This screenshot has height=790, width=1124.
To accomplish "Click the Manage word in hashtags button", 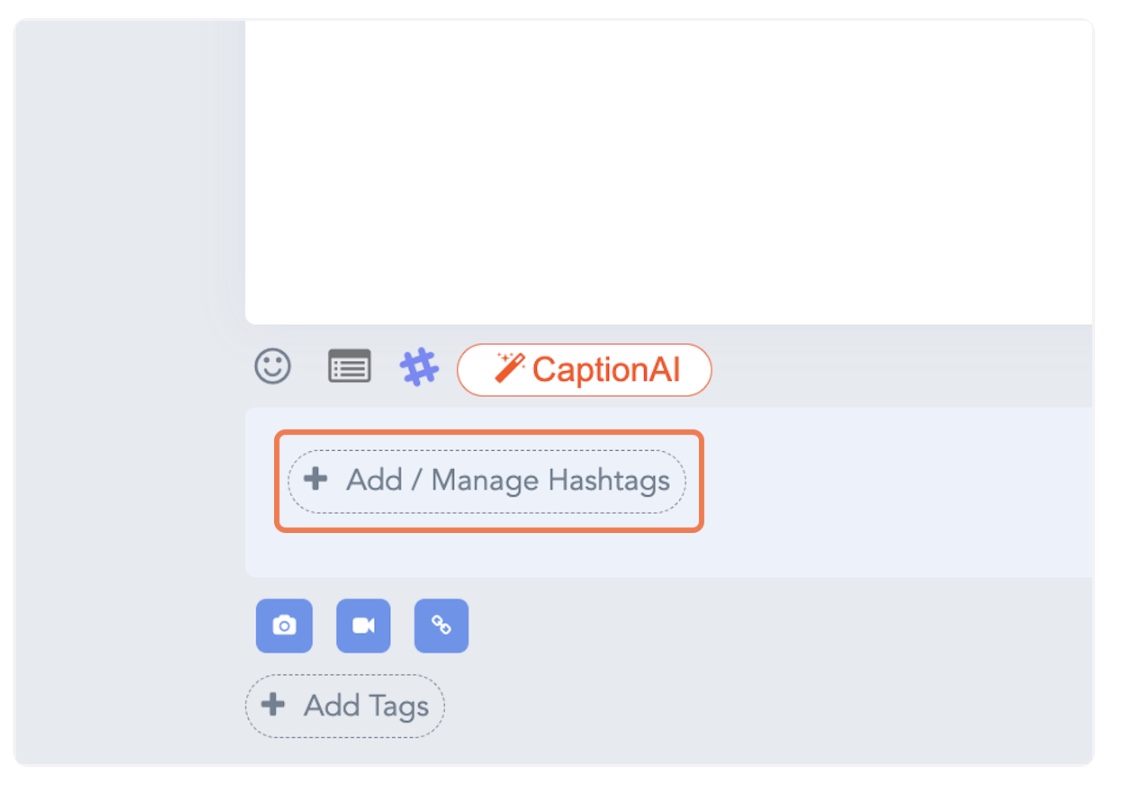I will pos(485,481).
